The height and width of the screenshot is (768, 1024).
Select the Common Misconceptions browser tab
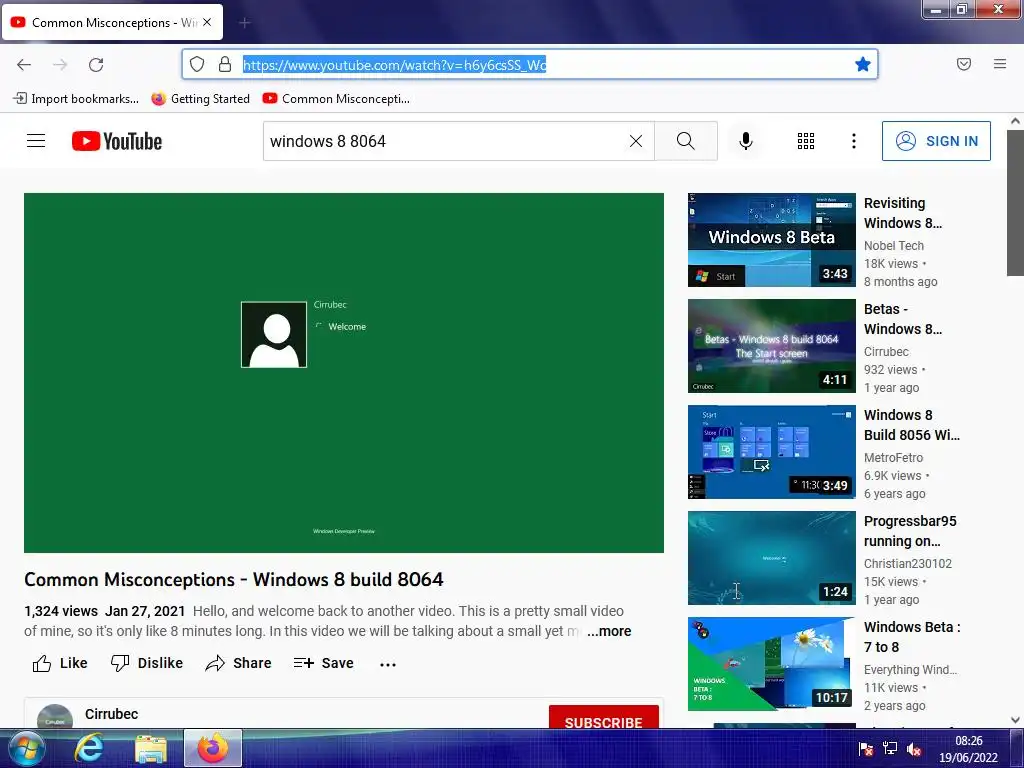coord(112,22)
